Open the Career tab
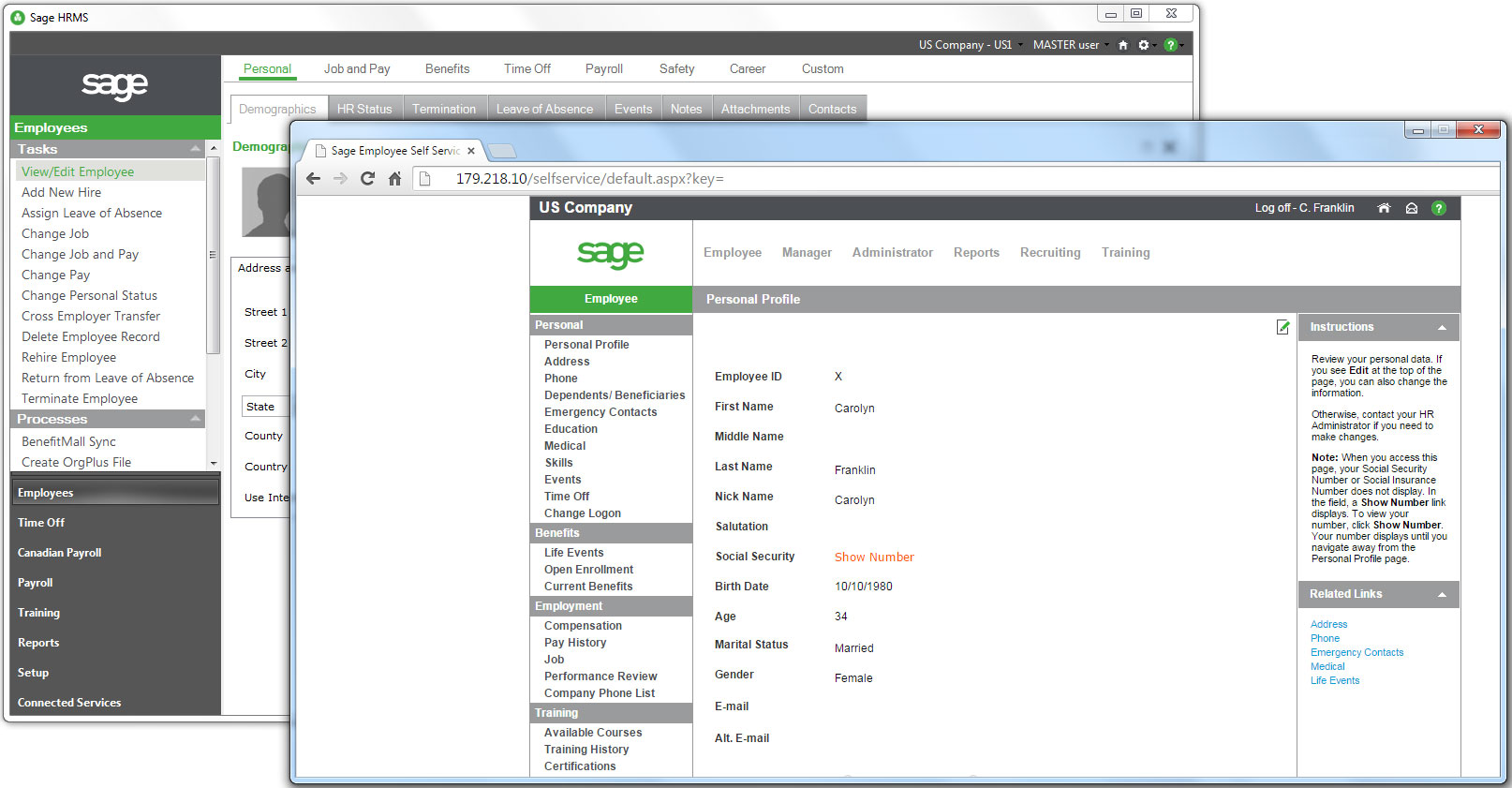Viewport: 1512px width, 788px height. 748,69
